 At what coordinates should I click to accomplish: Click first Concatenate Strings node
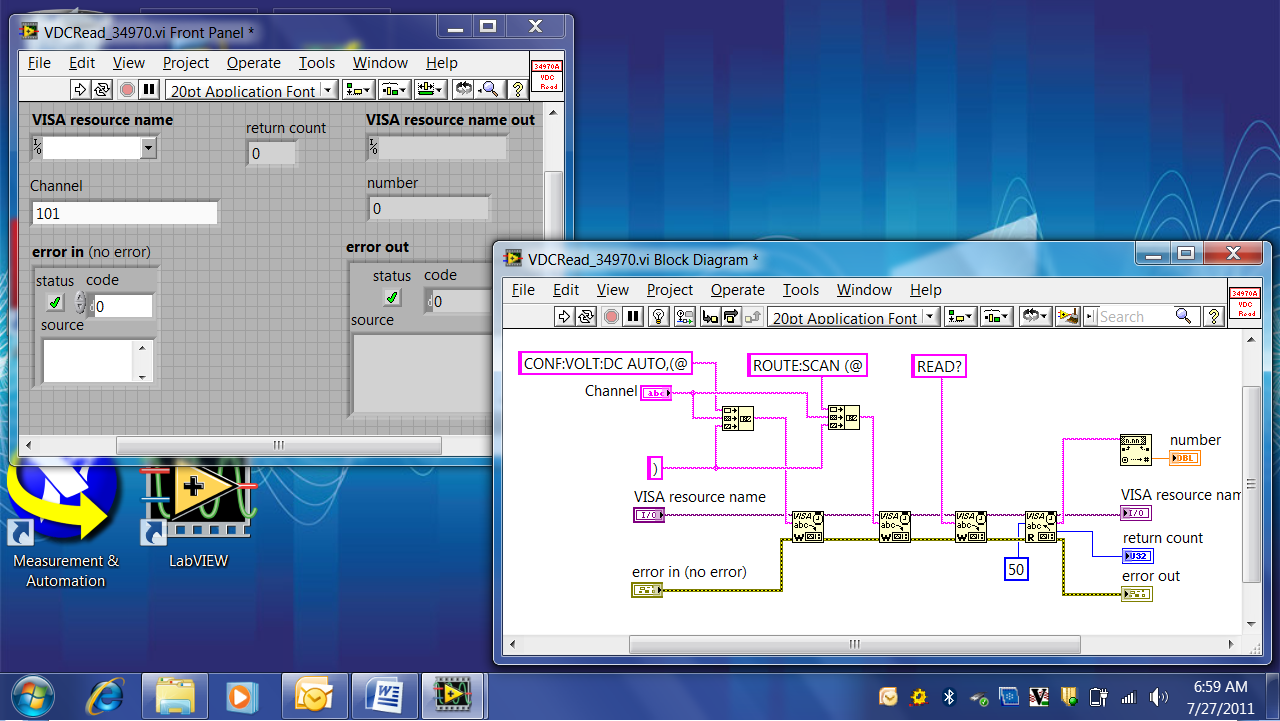click(x=738, y=417)
